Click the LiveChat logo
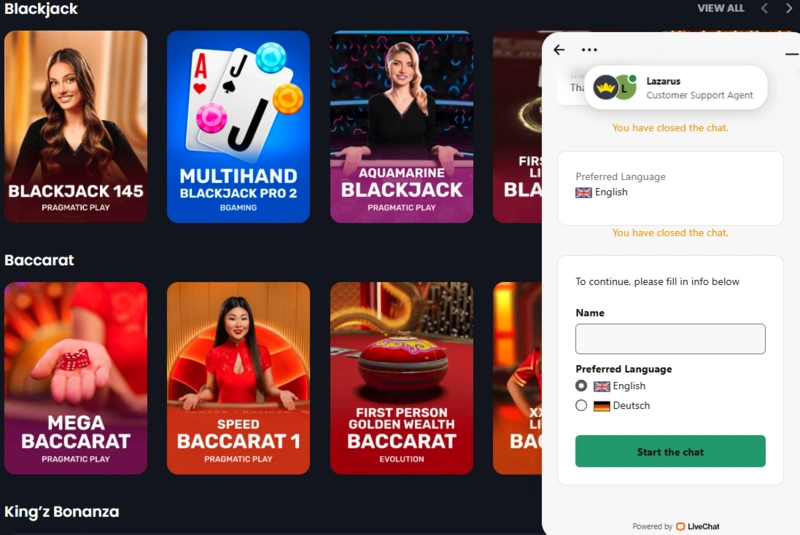Screen dimensions: 800x535 (x=698, y=526)
